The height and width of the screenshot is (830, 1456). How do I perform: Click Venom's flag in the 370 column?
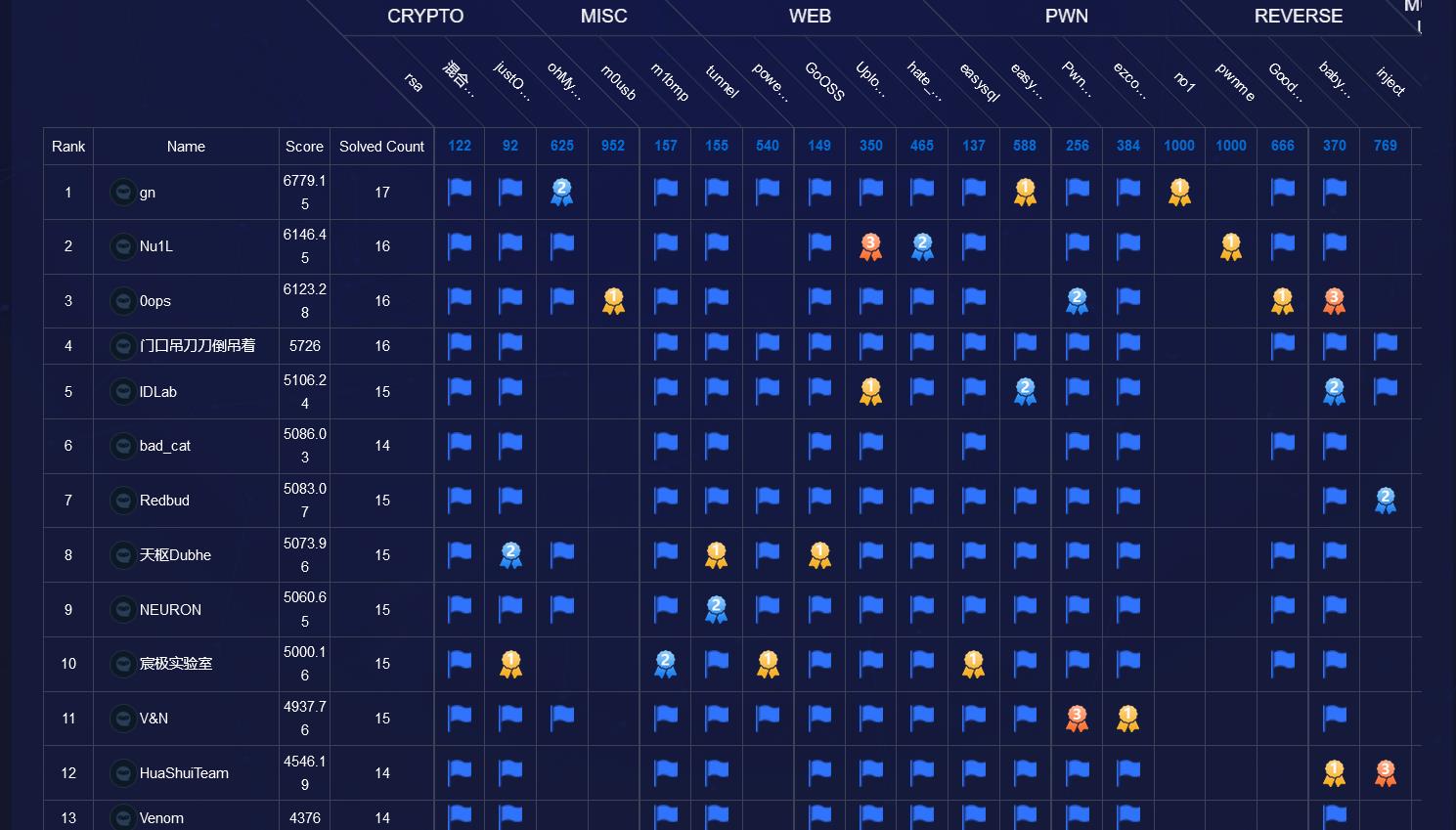[x=1335, y=814]
